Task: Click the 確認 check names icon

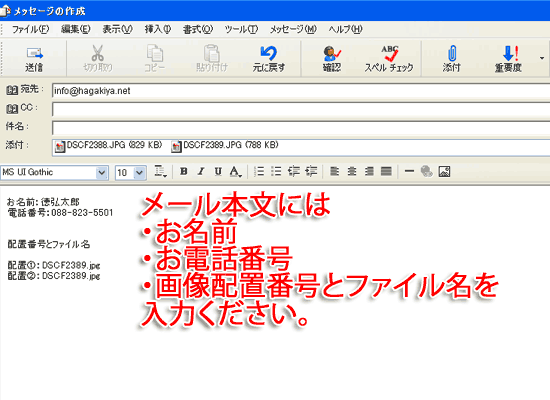Action: (x=332, y=59)
